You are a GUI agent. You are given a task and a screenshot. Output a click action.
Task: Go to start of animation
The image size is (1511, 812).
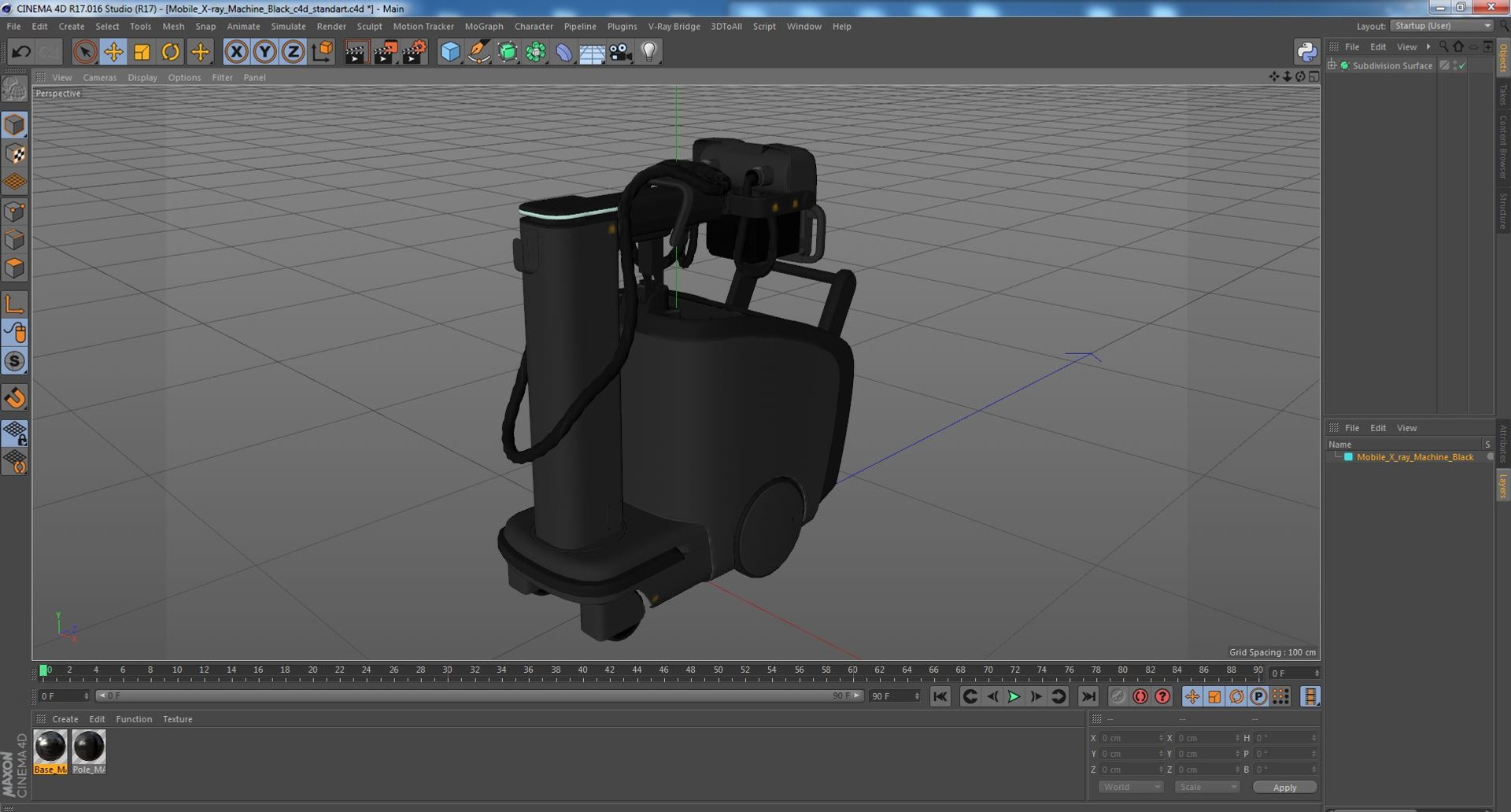point(940,696)
